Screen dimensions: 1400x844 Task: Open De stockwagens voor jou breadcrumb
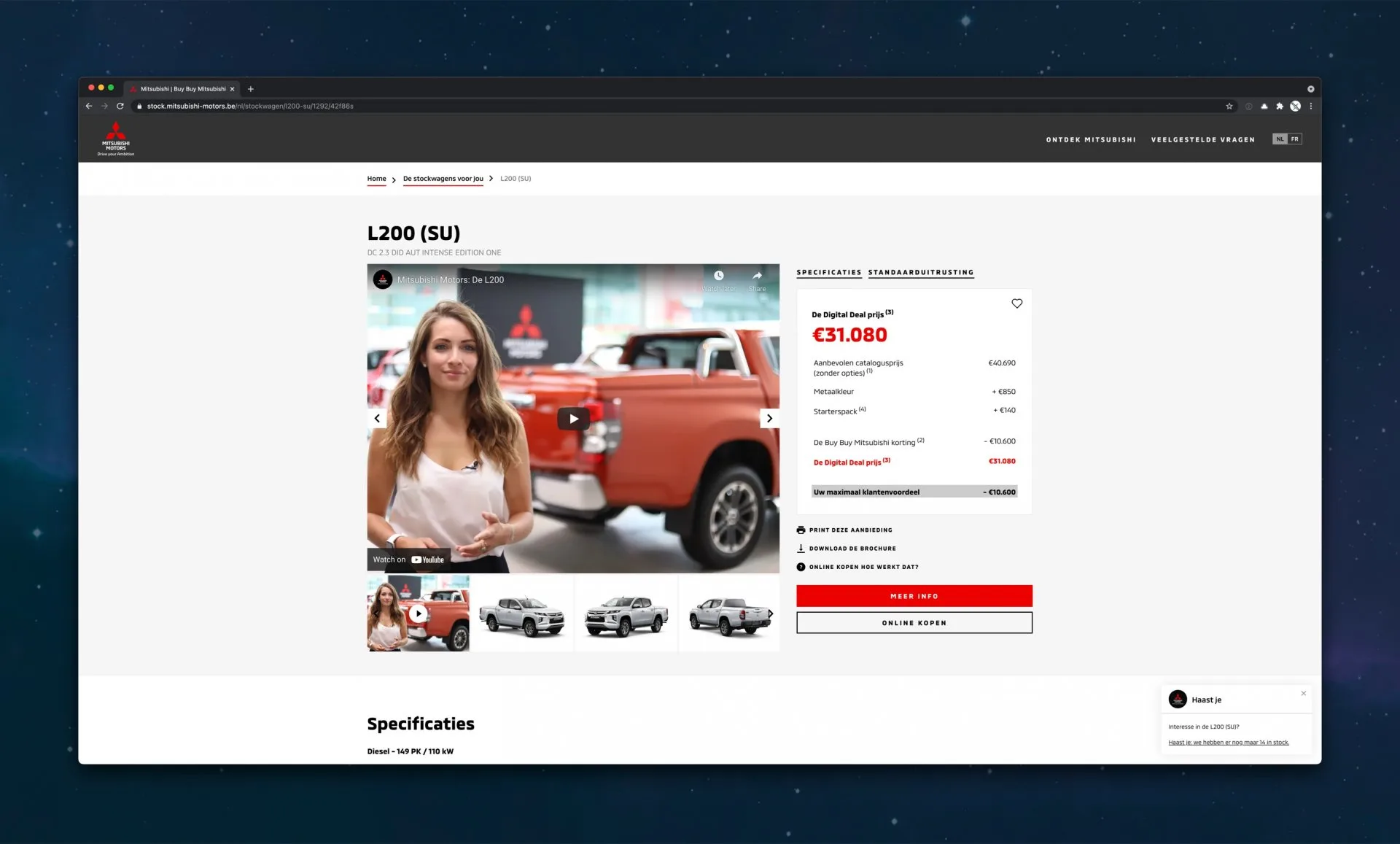click(x=443, y=179)
